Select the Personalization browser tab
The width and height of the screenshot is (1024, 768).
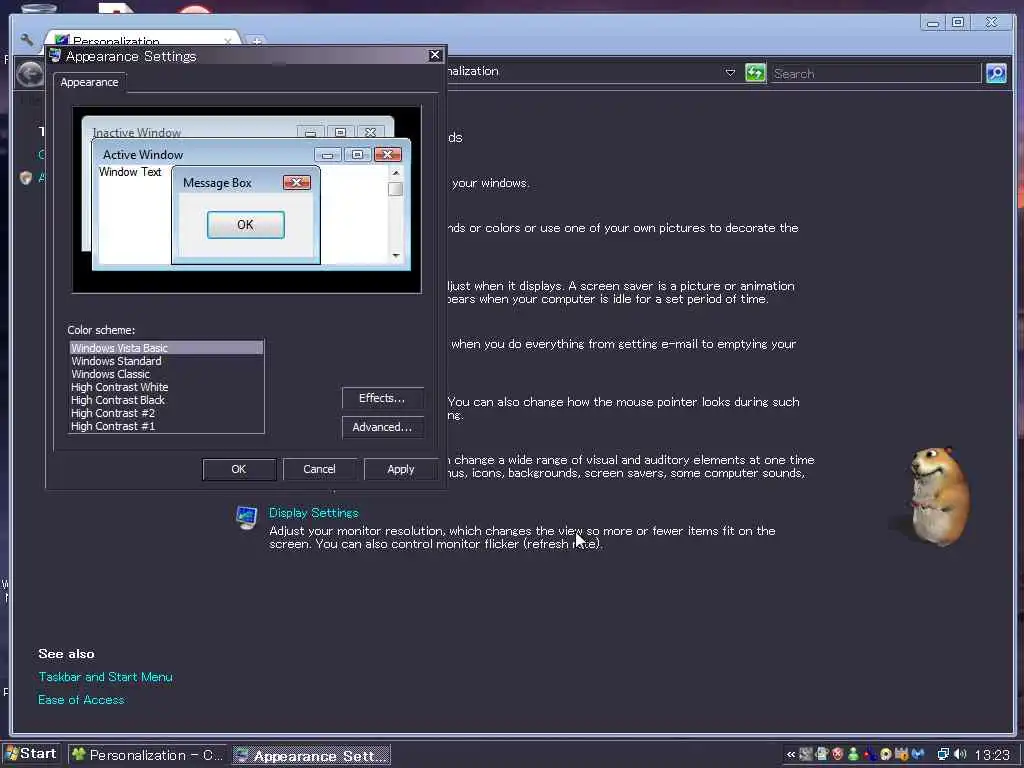(x=140, y=40)
